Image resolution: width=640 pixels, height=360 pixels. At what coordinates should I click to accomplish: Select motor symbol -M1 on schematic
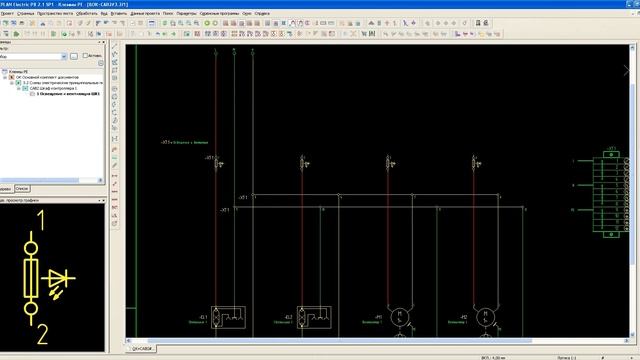point(400,317)
